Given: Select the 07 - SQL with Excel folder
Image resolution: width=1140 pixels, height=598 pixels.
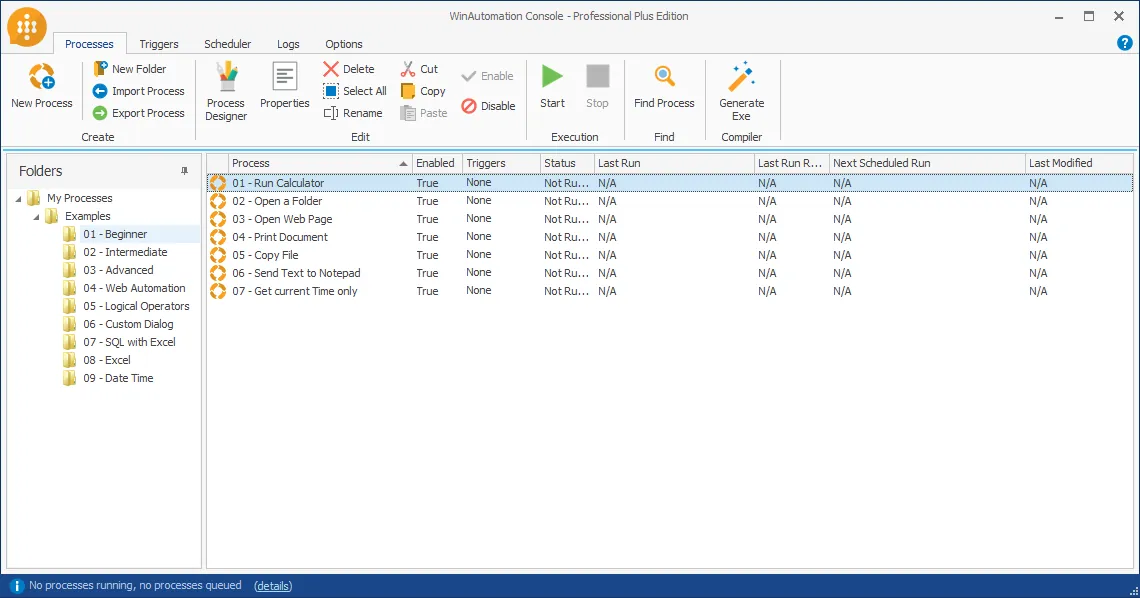Looking at the screenshot, I should tap(129, 342).
